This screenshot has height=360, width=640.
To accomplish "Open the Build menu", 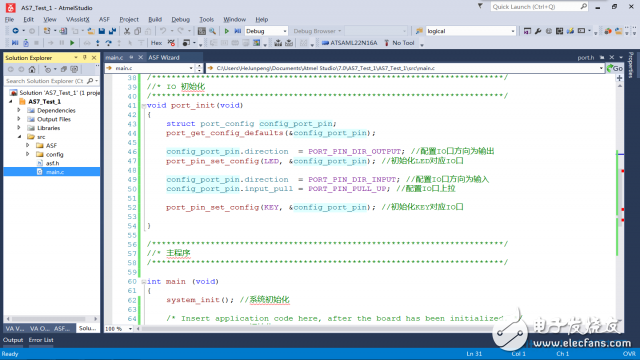I will pos(155,19).
